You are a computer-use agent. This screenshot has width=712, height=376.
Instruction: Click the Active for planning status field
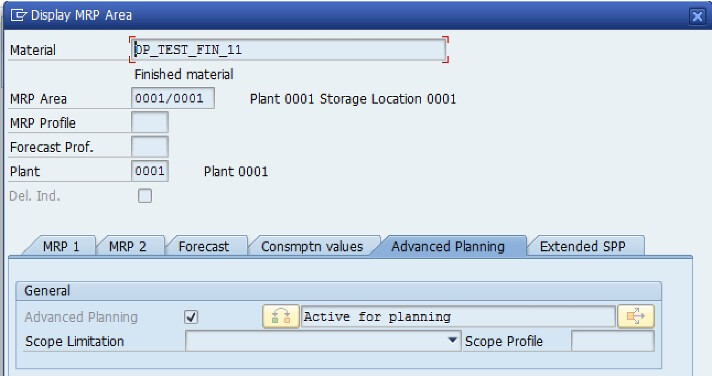(x=458, y=317)
